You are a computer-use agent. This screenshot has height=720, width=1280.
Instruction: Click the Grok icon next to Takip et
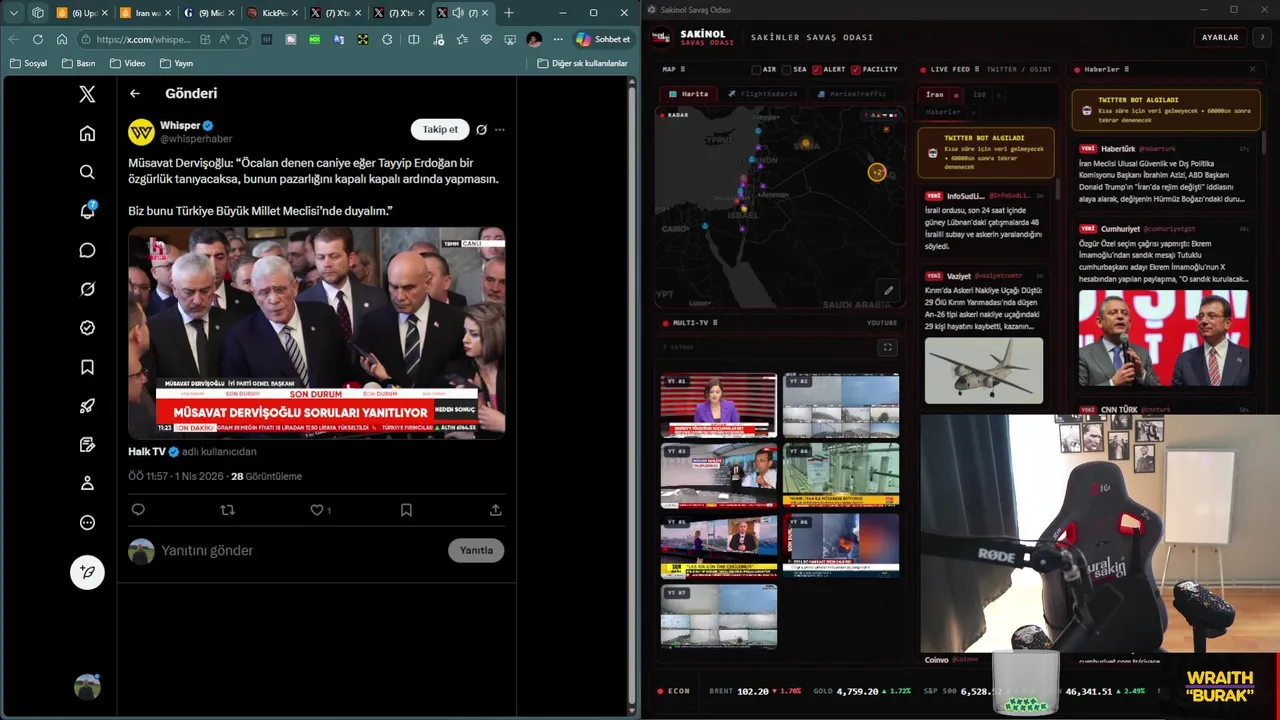pos(481,129)
